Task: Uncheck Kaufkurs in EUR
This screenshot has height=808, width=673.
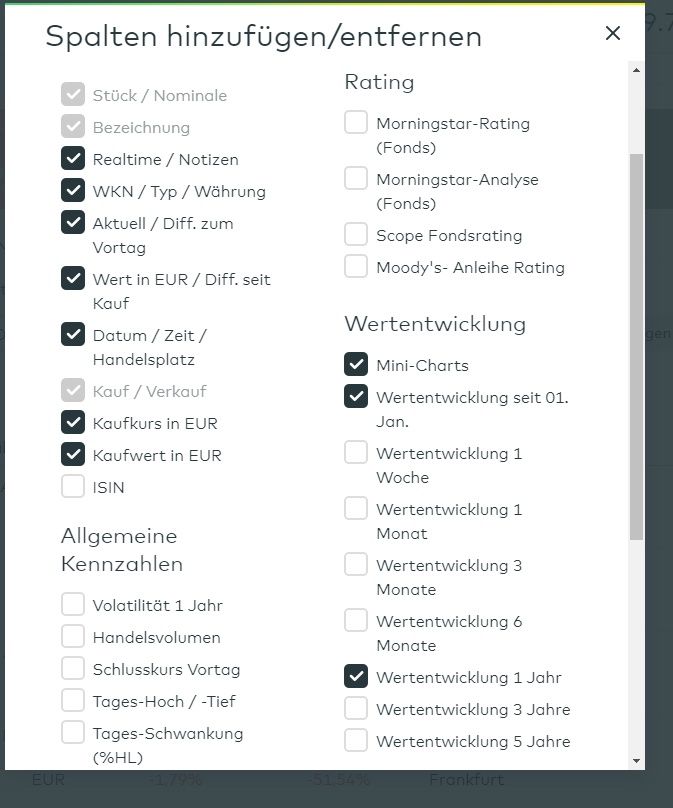Action: 73,422
